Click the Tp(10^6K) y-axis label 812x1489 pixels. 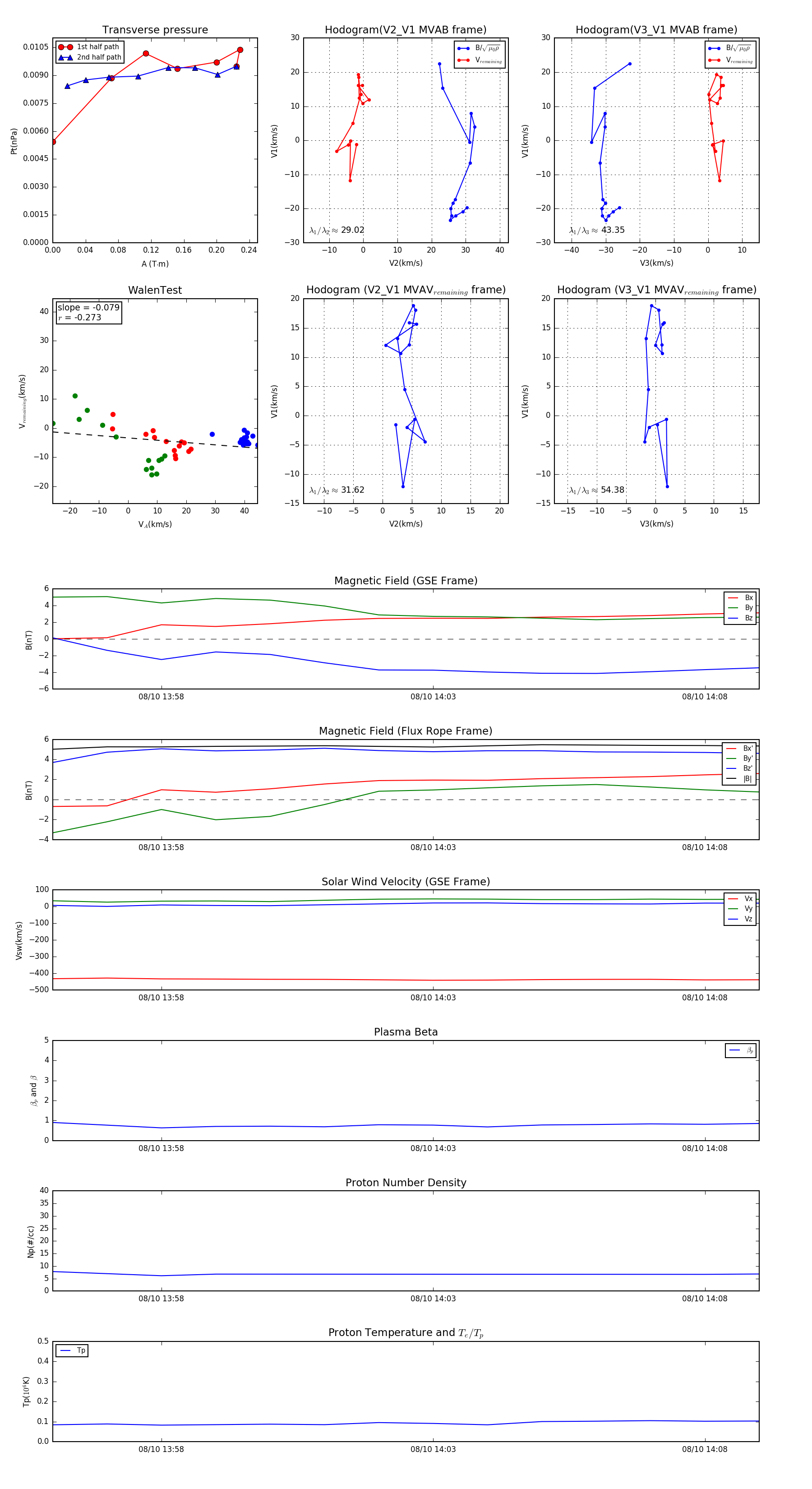pyautogui.click(x=26, y=1392)
